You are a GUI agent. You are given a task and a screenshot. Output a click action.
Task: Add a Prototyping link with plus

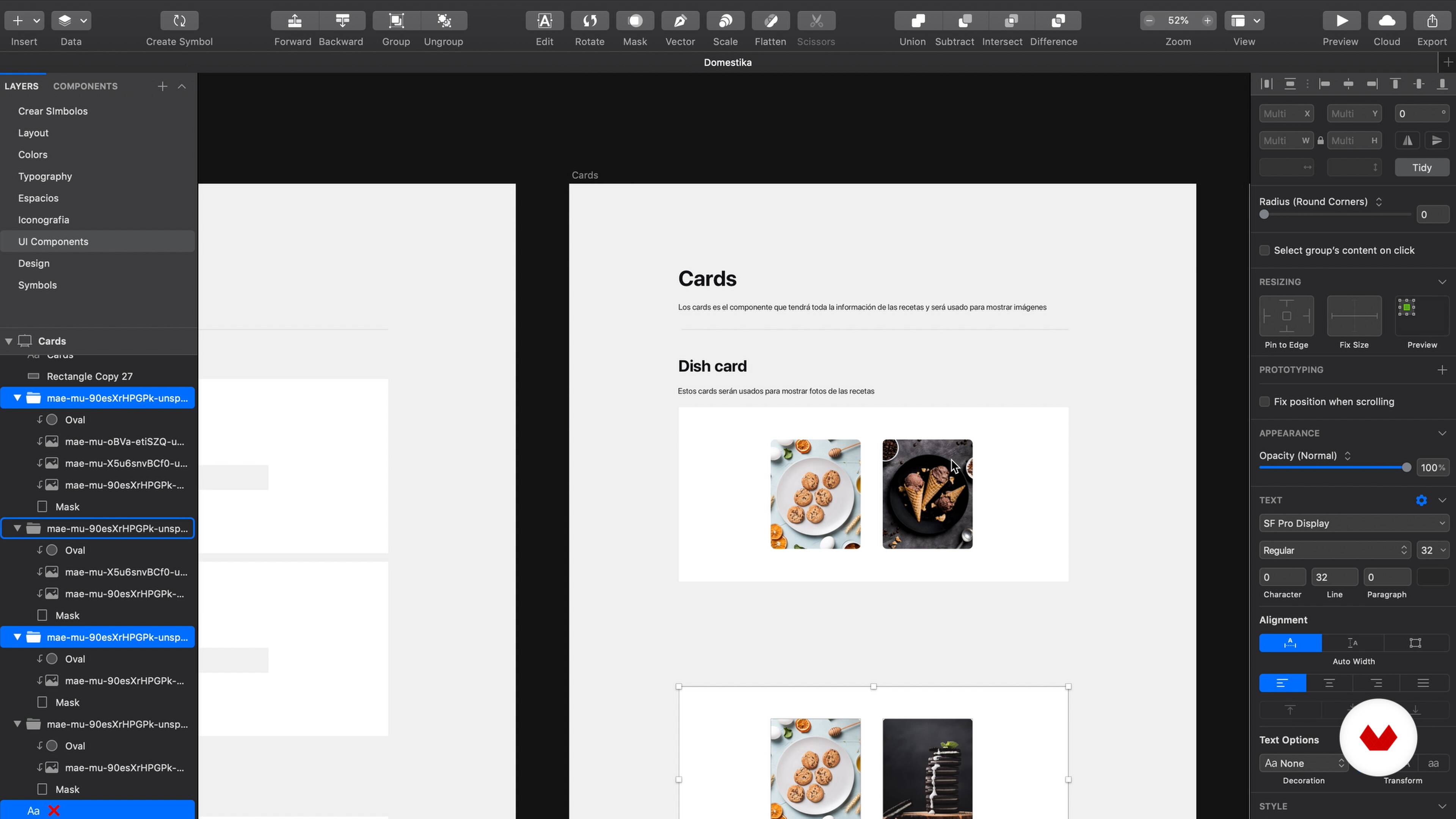click(1442, 370)
